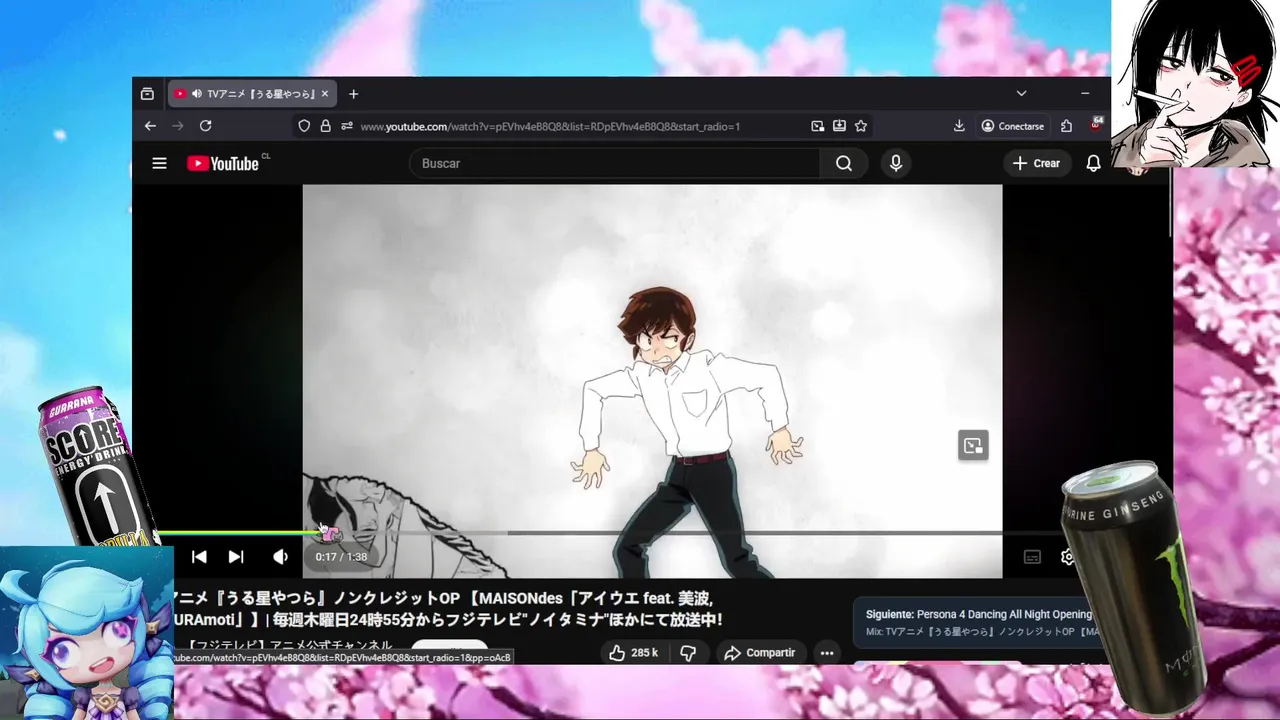Open the Crear menu button
Screen dimensions: 1280x720
click(x=1036, y=163)
